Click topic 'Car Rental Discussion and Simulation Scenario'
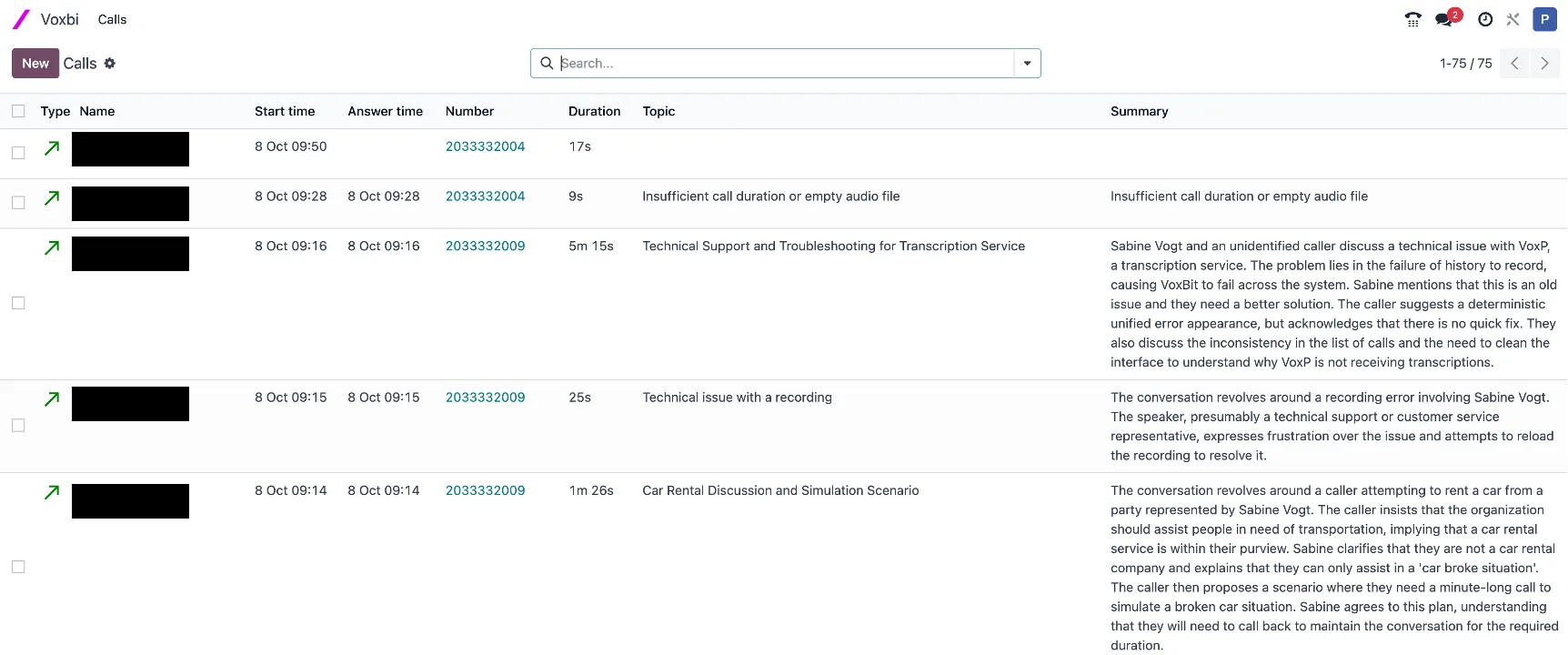The height and width of the screenshot is (655, 1568). click(x=780, y=490)
